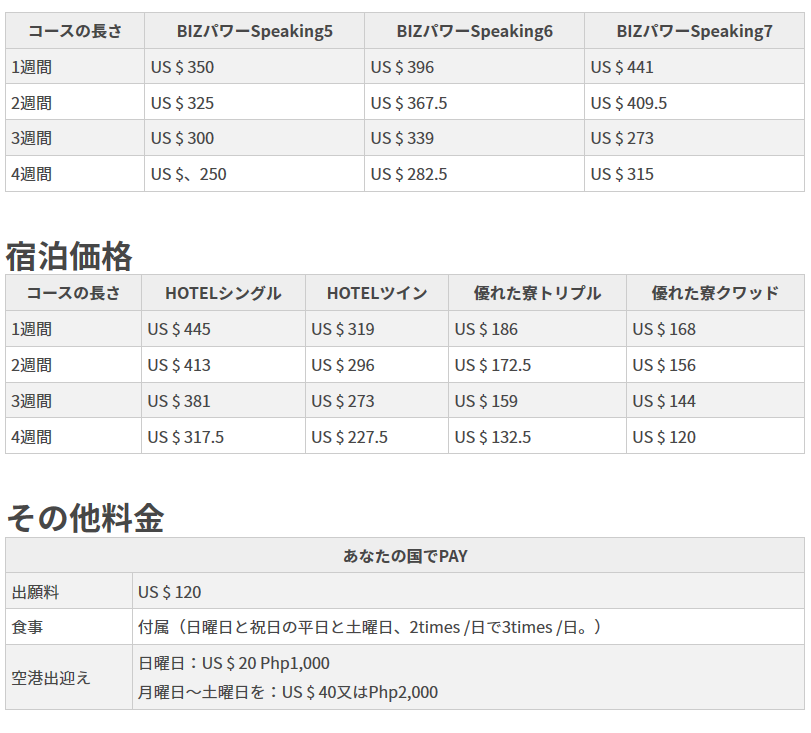Click the 出願料 row label
This screenshot has width=811, height=733.
(35, 592)
